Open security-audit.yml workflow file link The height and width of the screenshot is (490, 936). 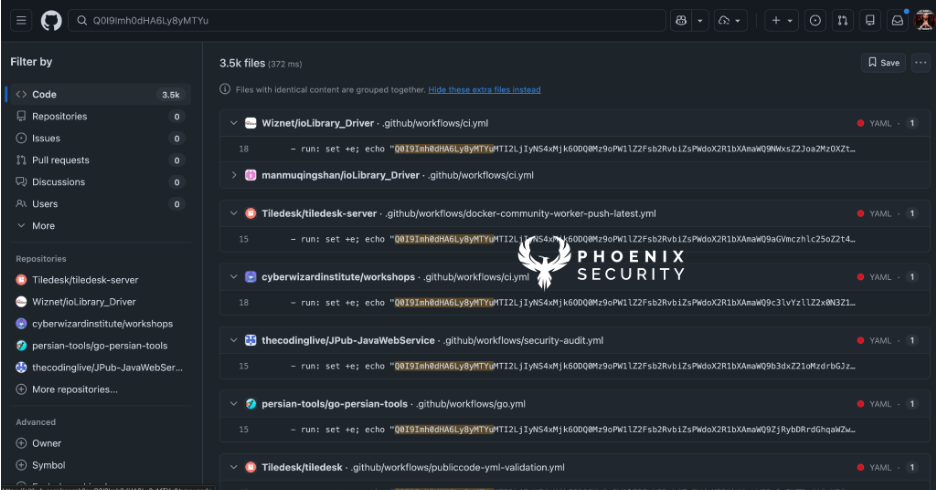524,340
